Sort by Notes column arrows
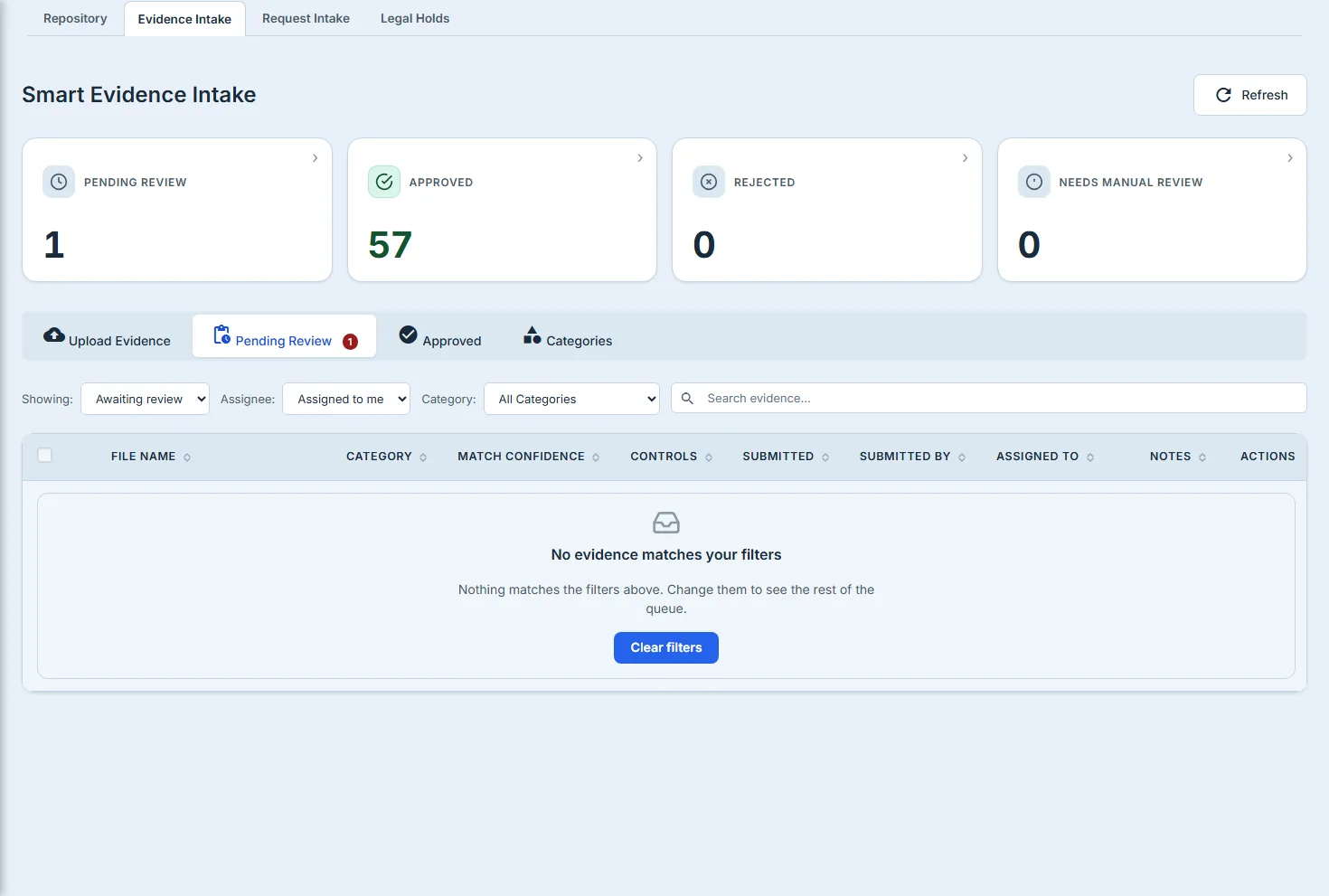The height and width of the screenshot is (896, 1329). (1202, 457)
